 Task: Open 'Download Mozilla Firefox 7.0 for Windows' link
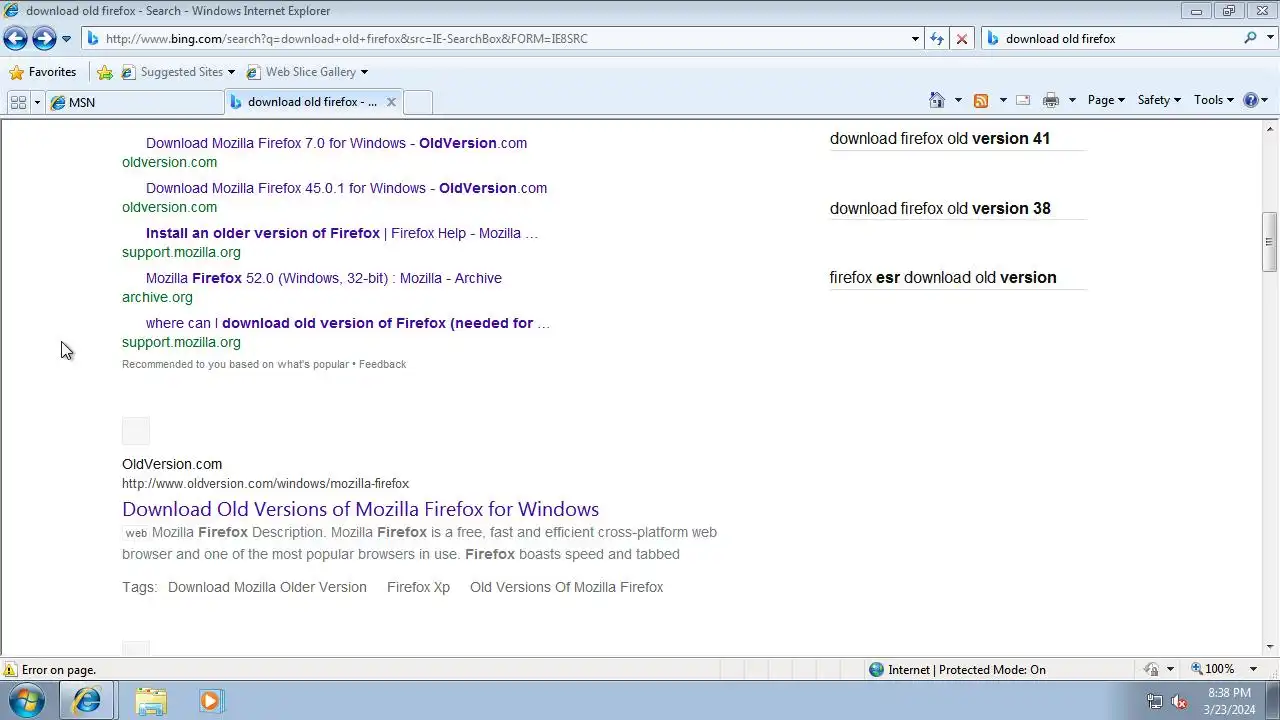point(336,143)
